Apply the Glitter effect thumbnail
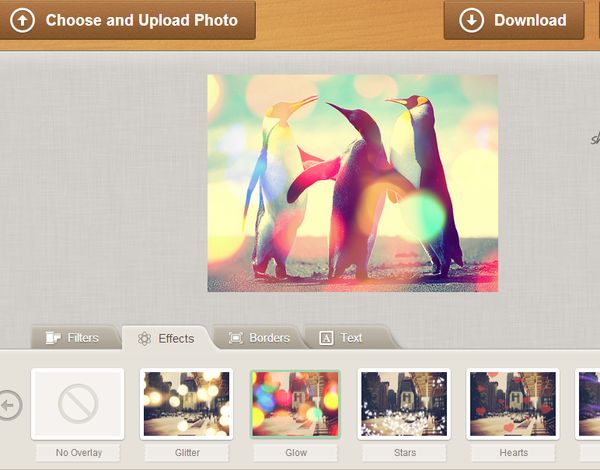The image size is (600, 470). [186, 404]
